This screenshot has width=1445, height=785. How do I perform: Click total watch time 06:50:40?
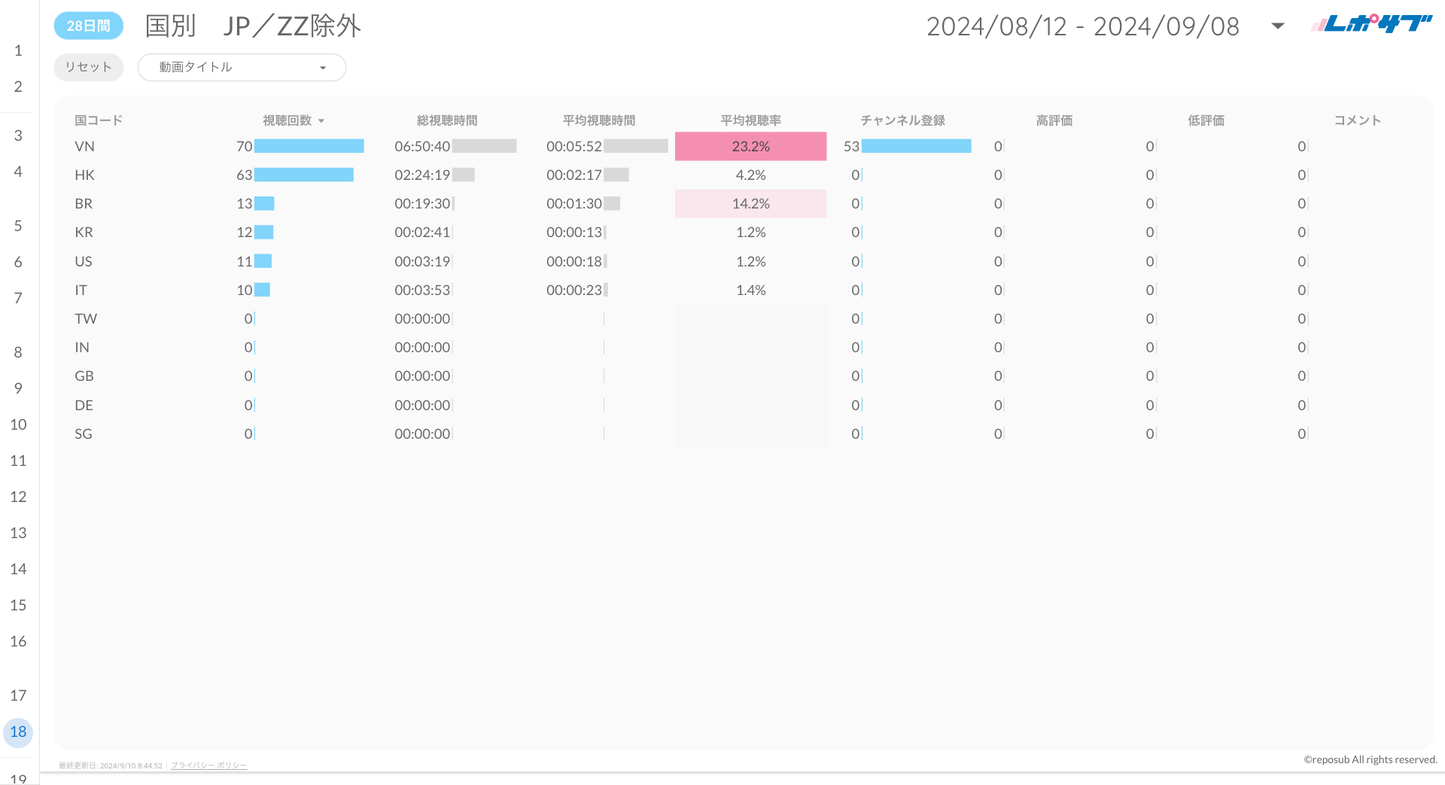pyautogui.click(x=422, y=146)
